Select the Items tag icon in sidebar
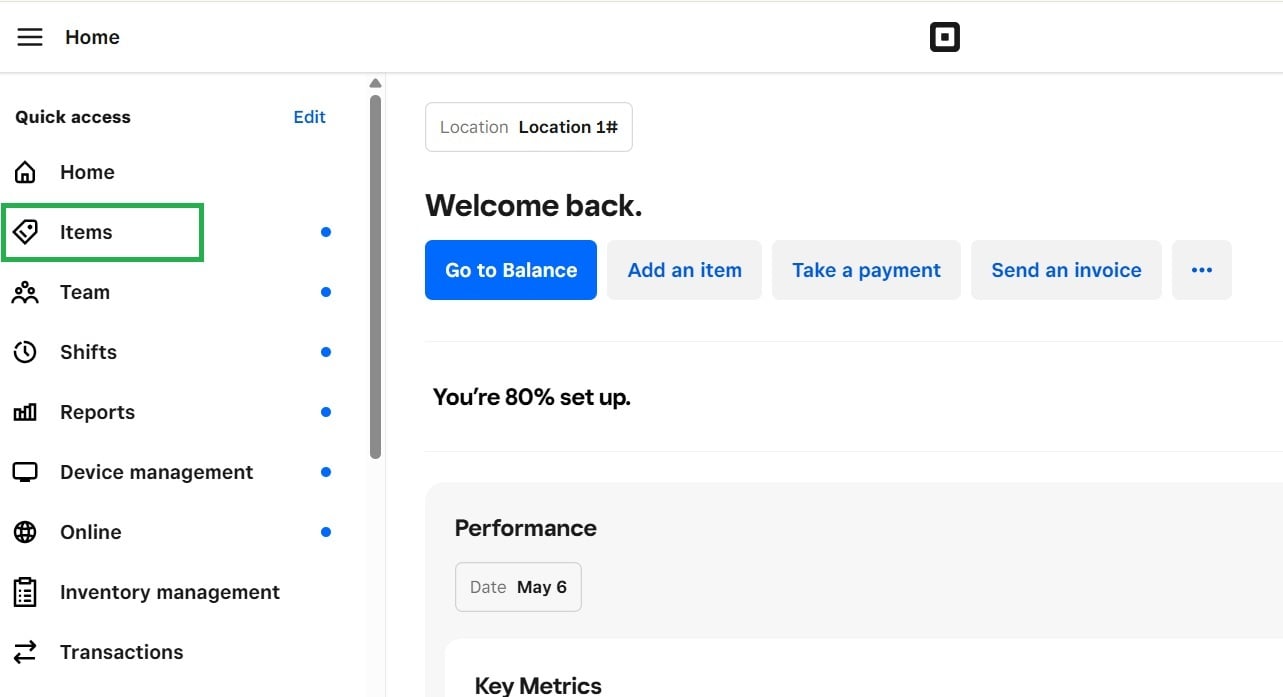1283x697 pixels. coord(25,231)
